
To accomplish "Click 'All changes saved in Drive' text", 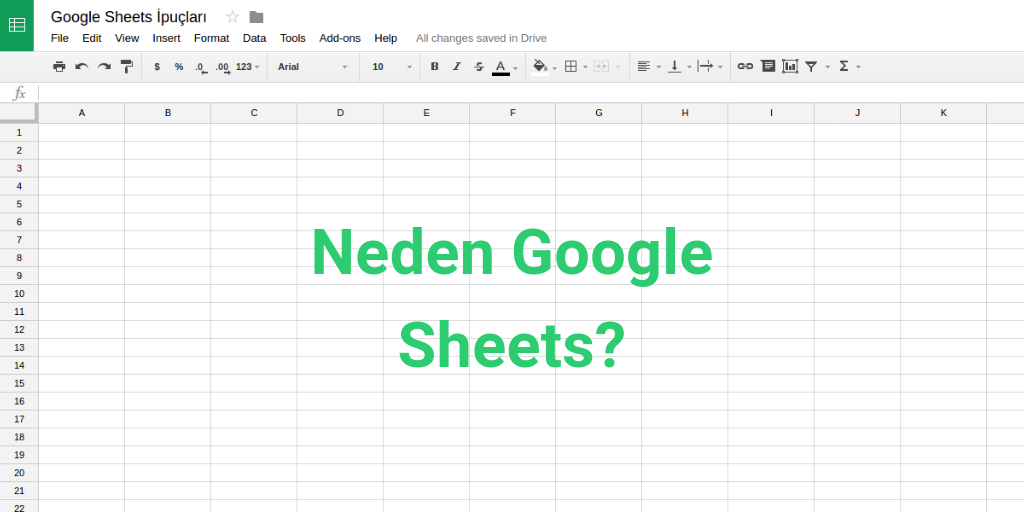I will pos(481,38).
